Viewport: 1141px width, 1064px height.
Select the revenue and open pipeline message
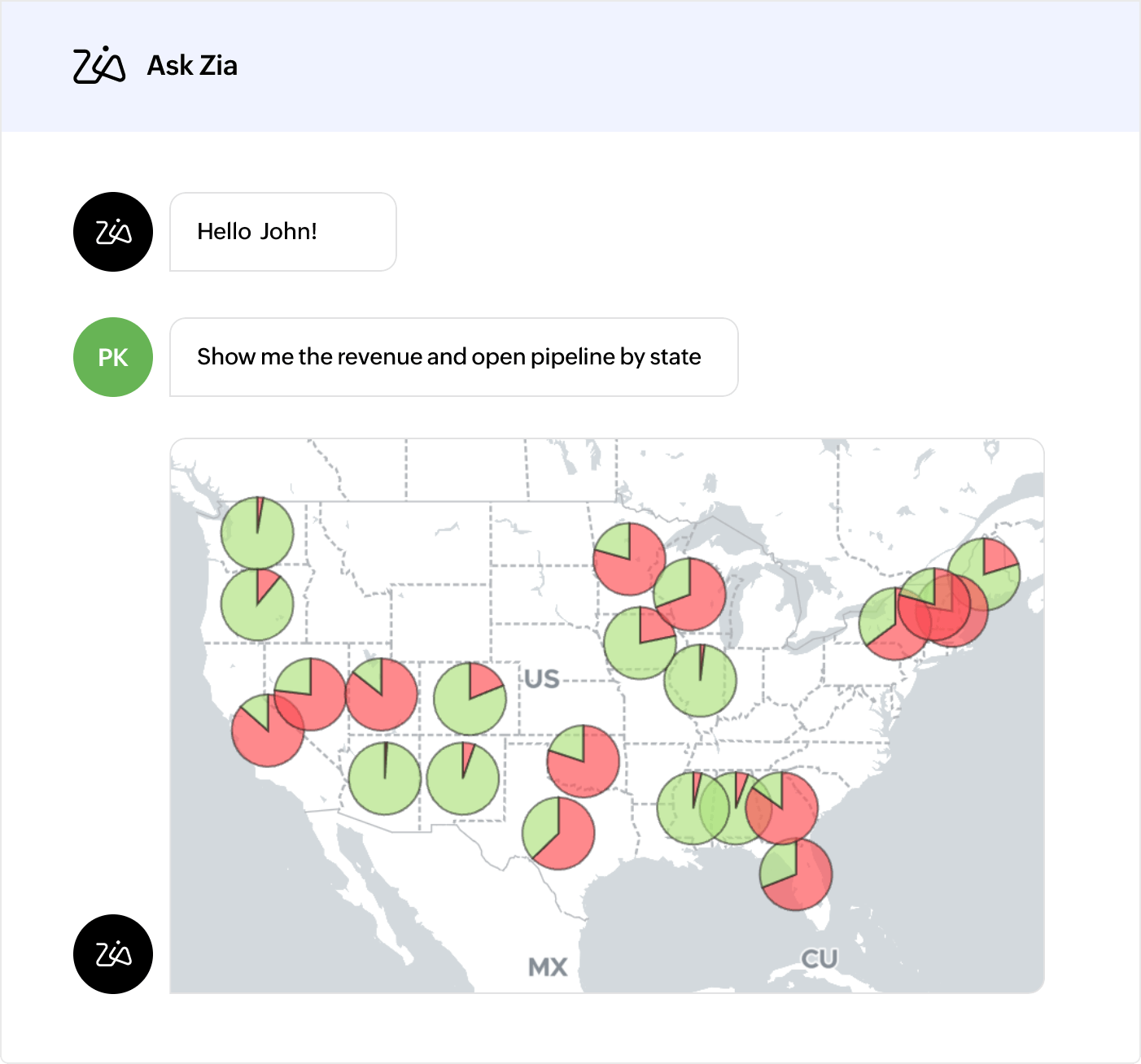(x=453, y=357)
